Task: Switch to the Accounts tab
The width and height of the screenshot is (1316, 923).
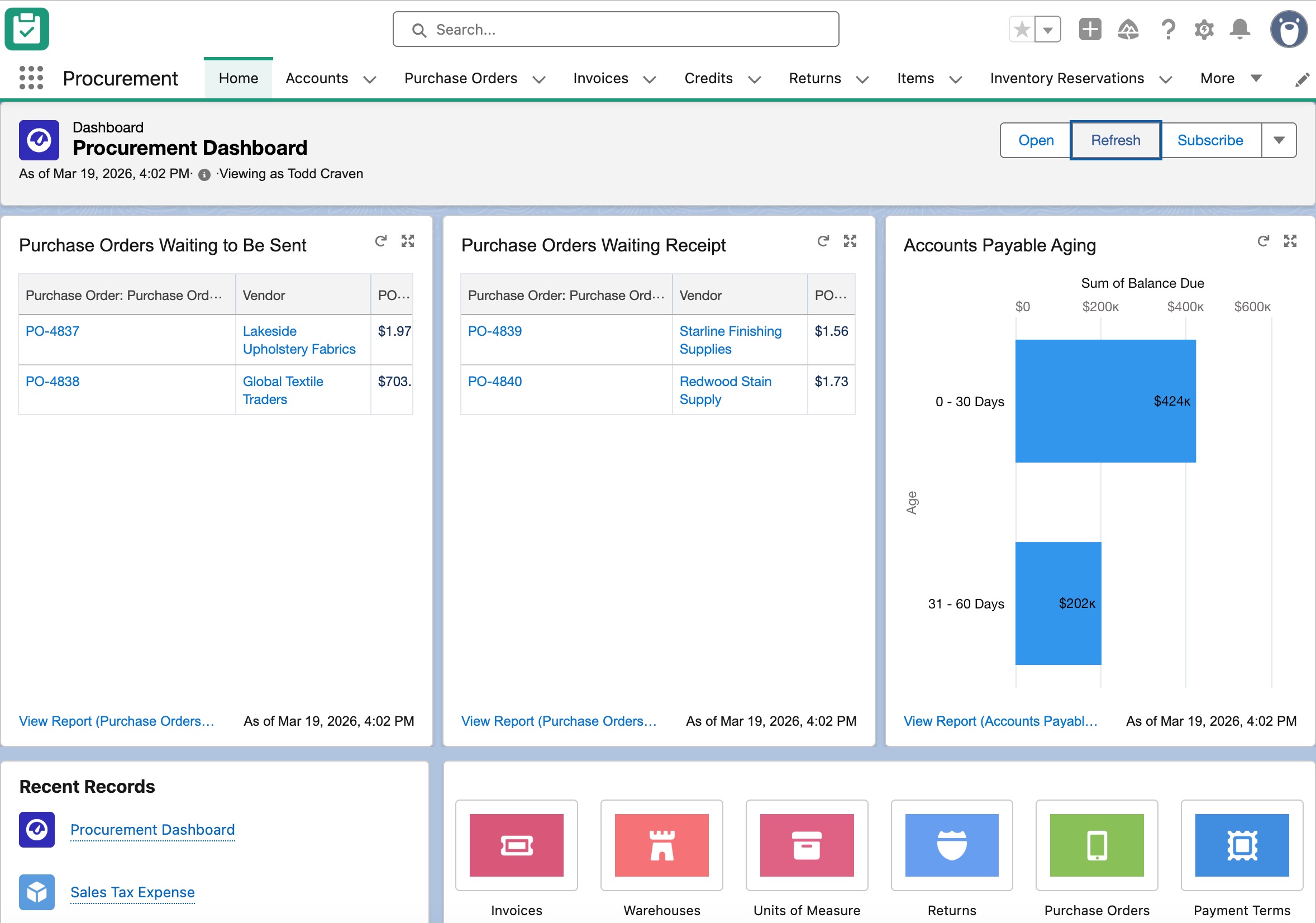Action: click(x=317, y=79)
